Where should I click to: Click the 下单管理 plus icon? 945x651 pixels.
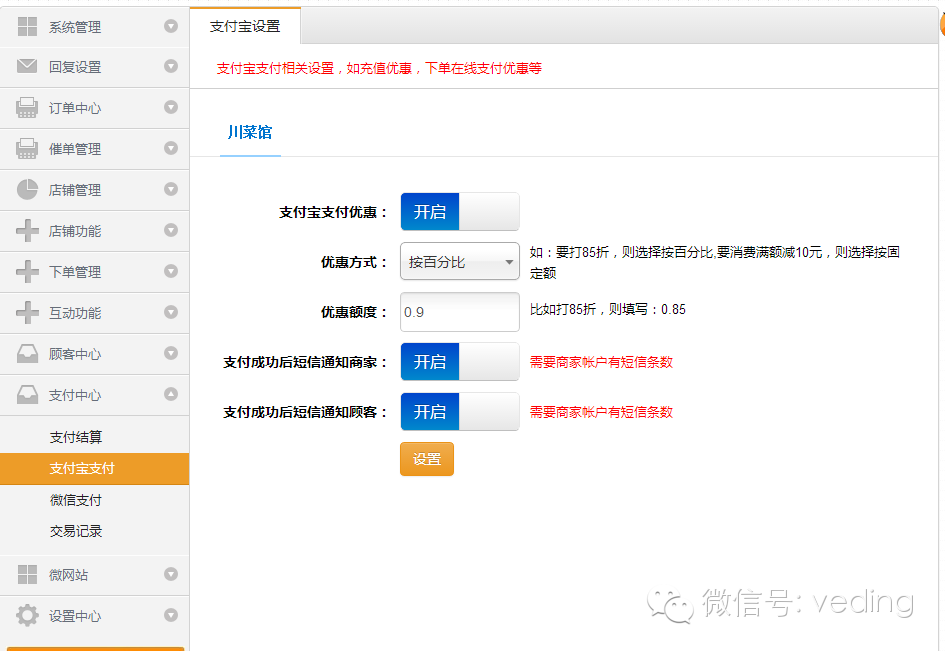tap(27, 271)
